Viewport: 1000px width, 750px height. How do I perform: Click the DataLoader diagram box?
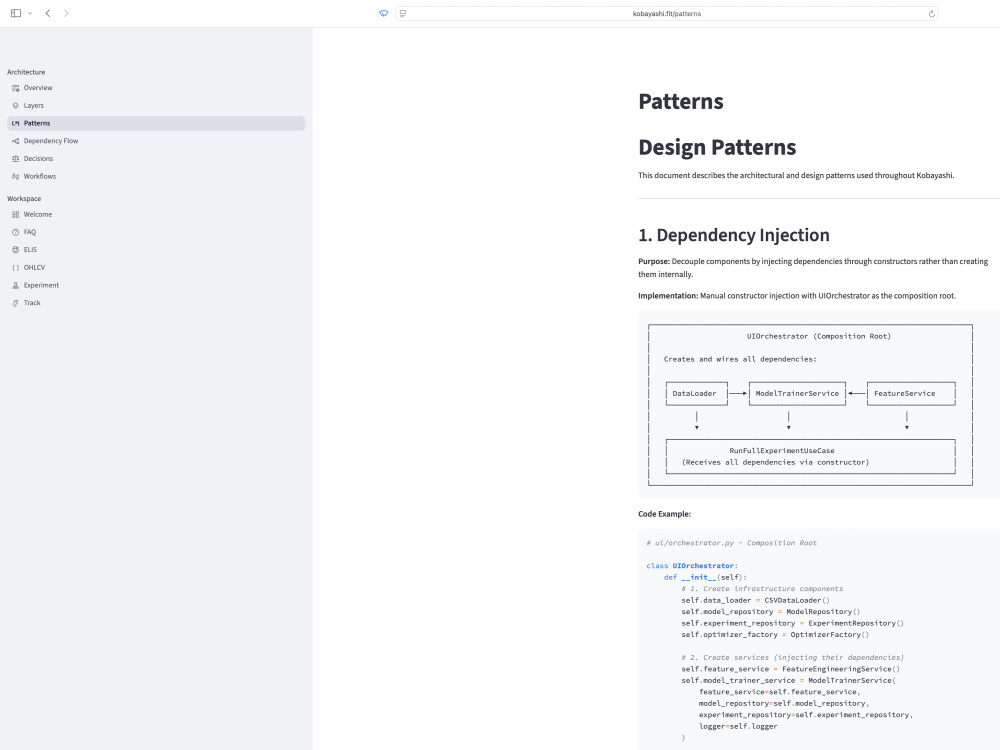[696, 393]
